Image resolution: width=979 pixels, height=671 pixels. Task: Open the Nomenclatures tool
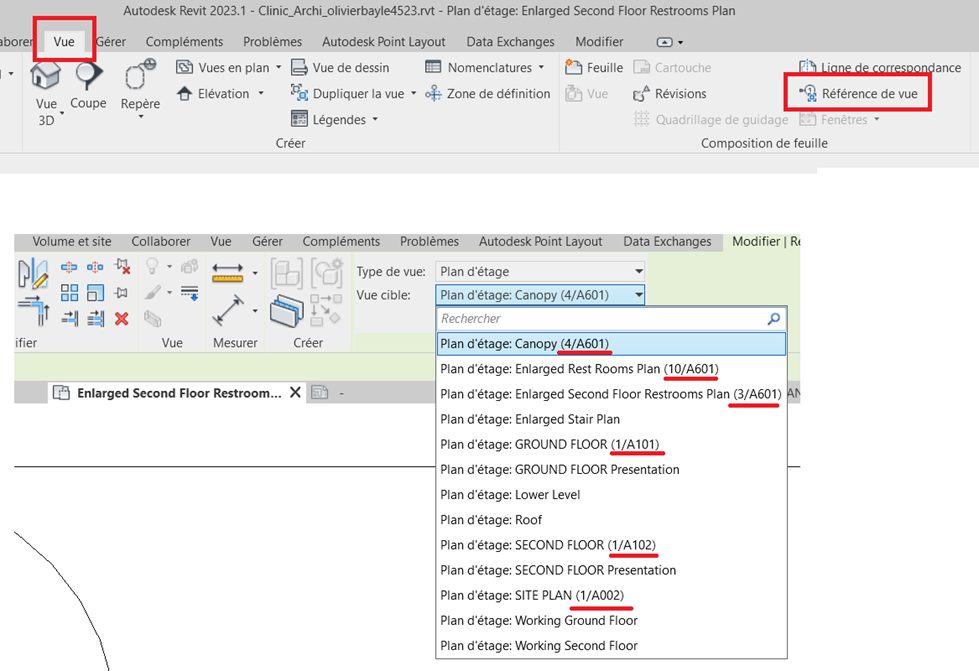click(479, 67)
